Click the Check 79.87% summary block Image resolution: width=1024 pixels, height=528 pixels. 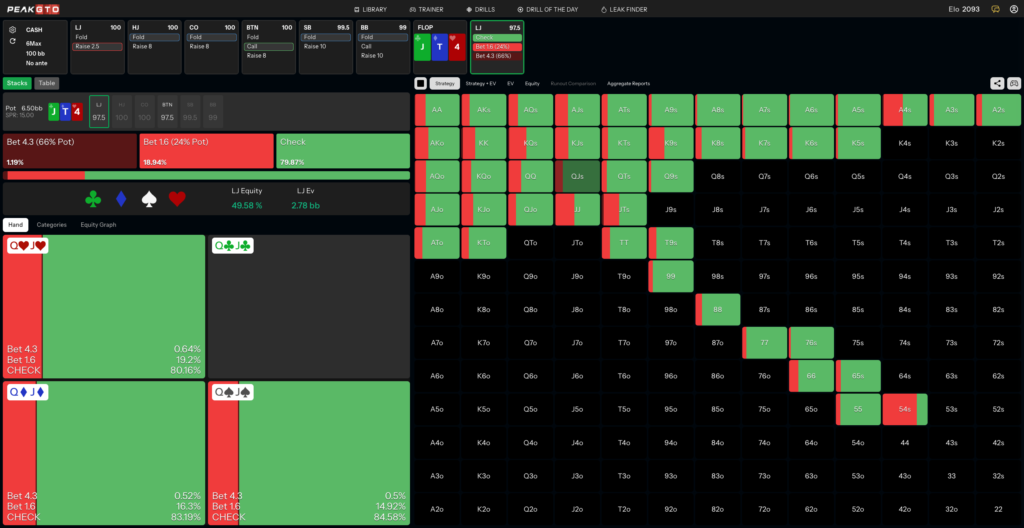click(x=343, y=151)
